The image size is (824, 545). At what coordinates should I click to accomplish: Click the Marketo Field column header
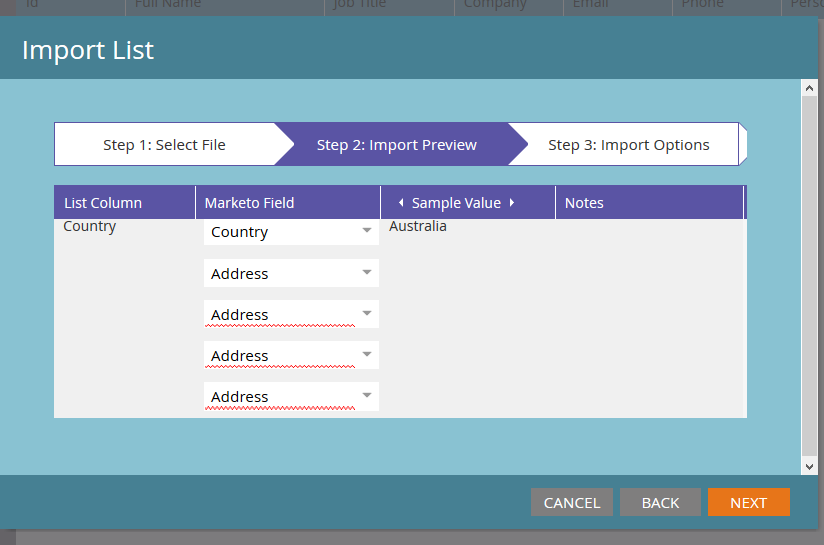coord(249,203)
